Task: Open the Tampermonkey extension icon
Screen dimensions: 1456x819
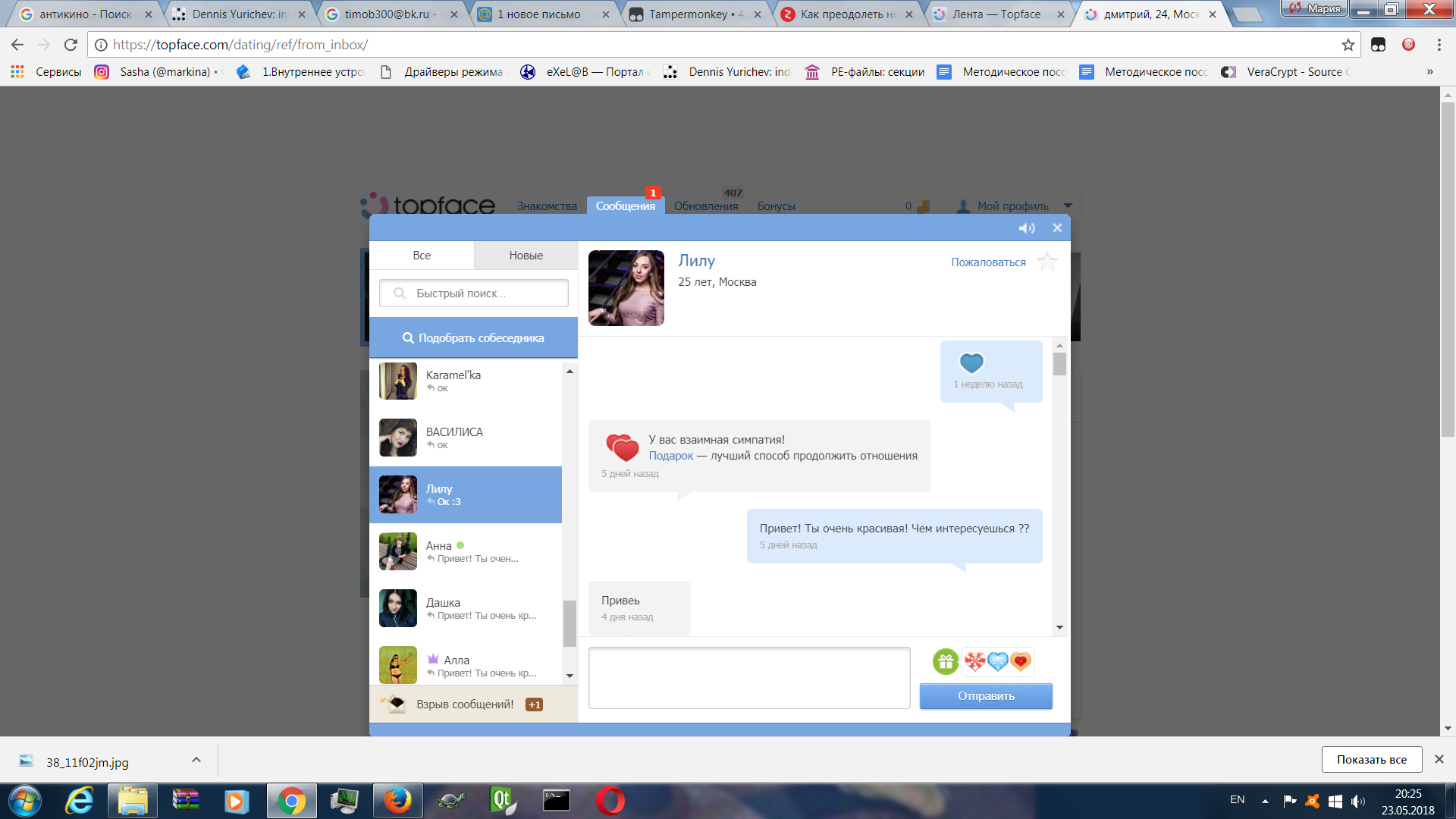Action: [1378, 45]
